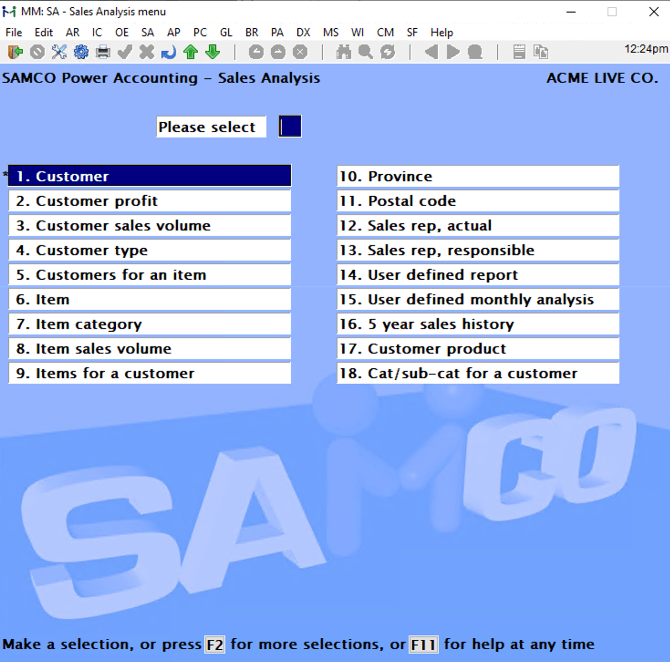670x662 pixels.
Task: Click the F11 help key hint
Action: [x=423, y=644]
